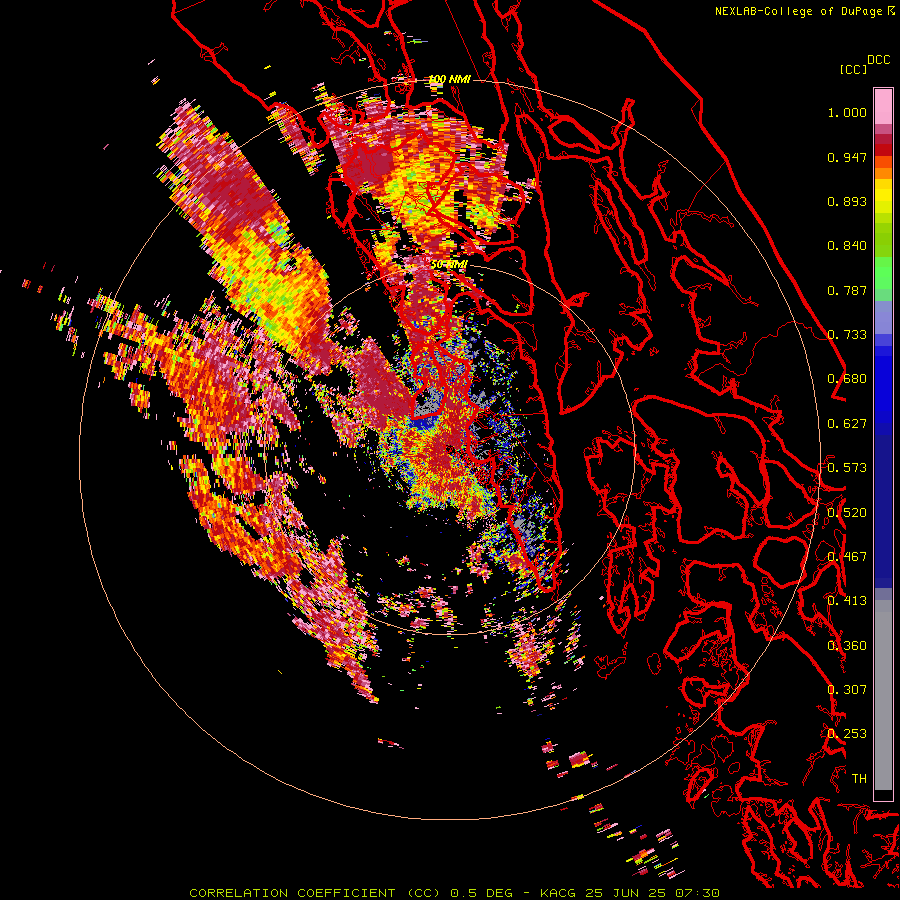Click the 07:30 timestamp
Image resolution: width=900 pixels, height=900 pixels.
[697, 893]
